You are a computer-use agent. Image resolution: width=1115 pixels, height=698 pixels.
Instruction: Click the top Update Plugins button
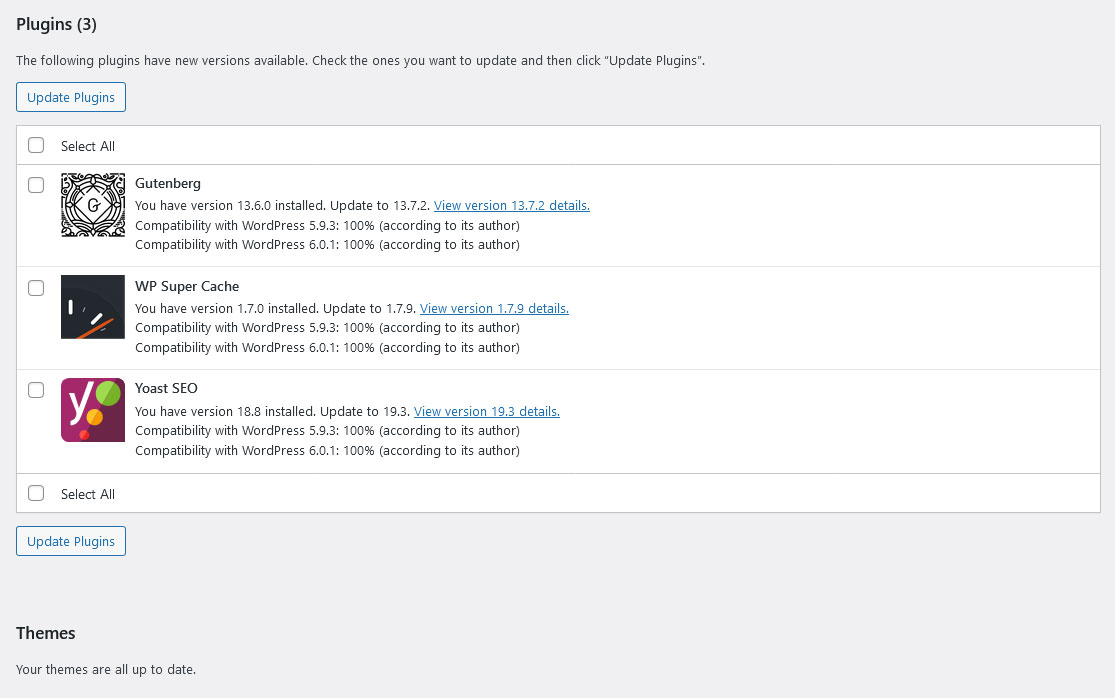pyautogui.click(x=71, y=97)
